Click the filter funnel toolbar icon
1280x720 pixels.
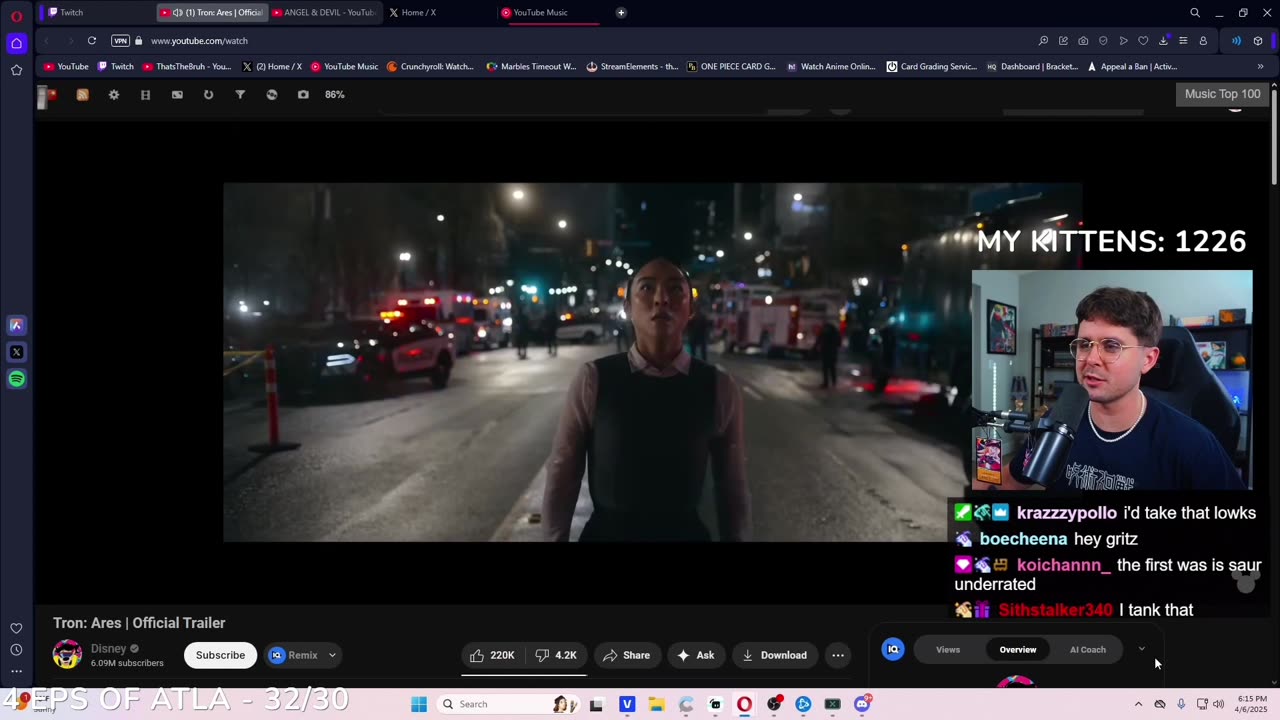(240, 94)
